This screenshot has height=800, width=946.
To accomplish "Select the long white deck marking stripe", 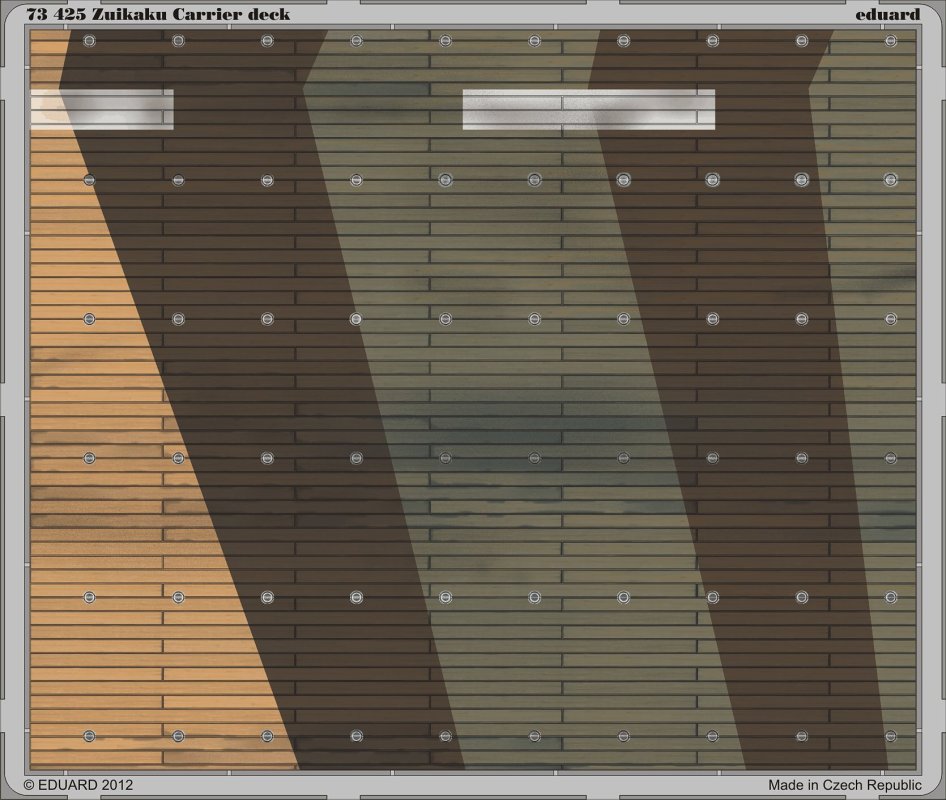I will [588, 109].
